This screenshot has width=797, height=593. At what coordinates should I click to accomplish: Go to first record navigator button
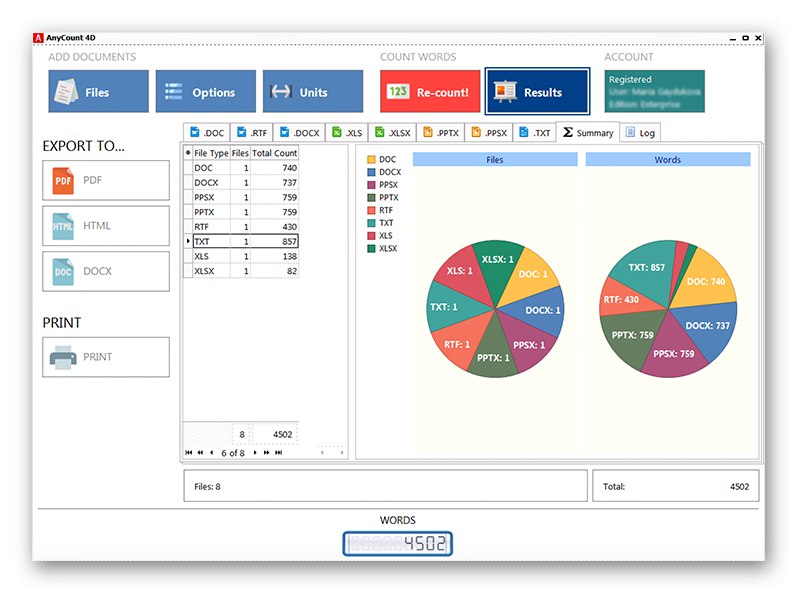click(x=189, y=452)
